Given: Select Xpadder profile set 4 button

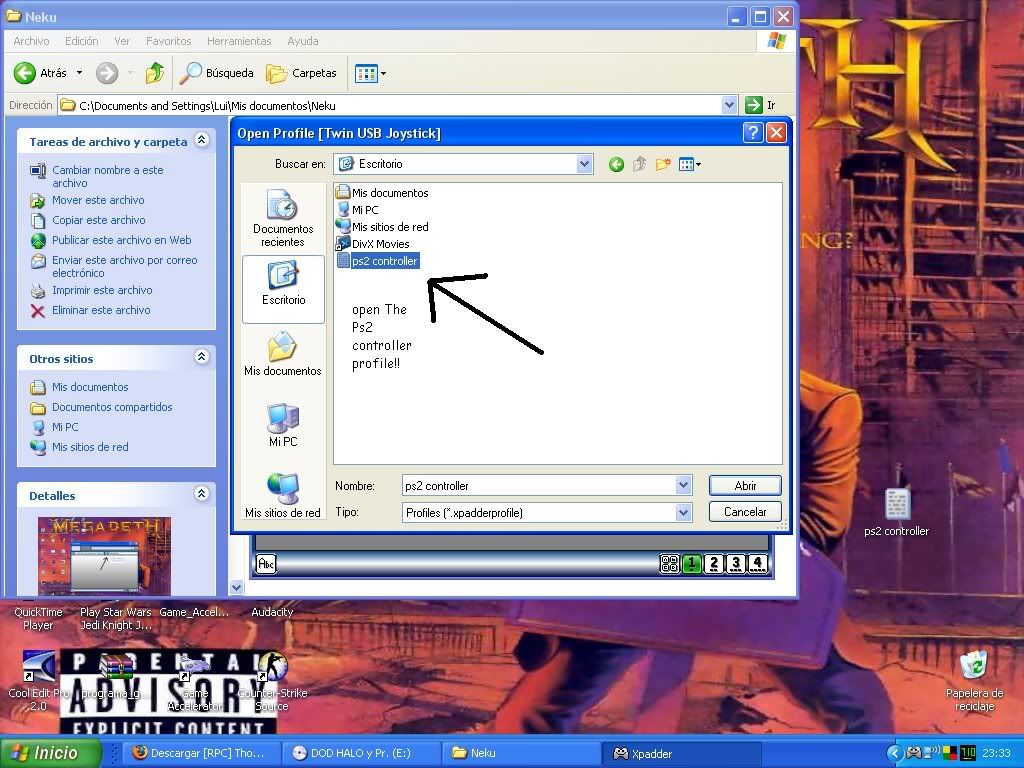Looking at the screenshot, I should (x=757, y=563).
